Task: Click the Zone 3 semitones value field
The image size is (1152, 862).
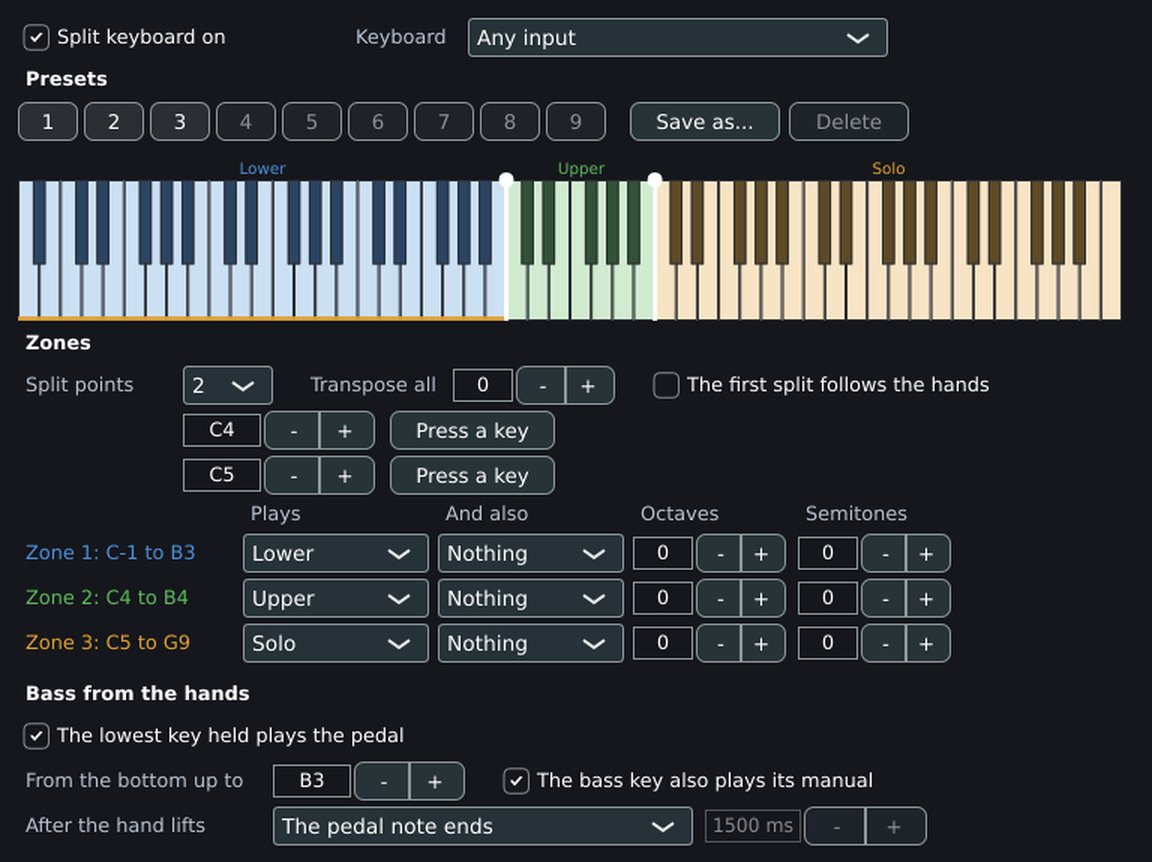Action: tap(828, 644)
